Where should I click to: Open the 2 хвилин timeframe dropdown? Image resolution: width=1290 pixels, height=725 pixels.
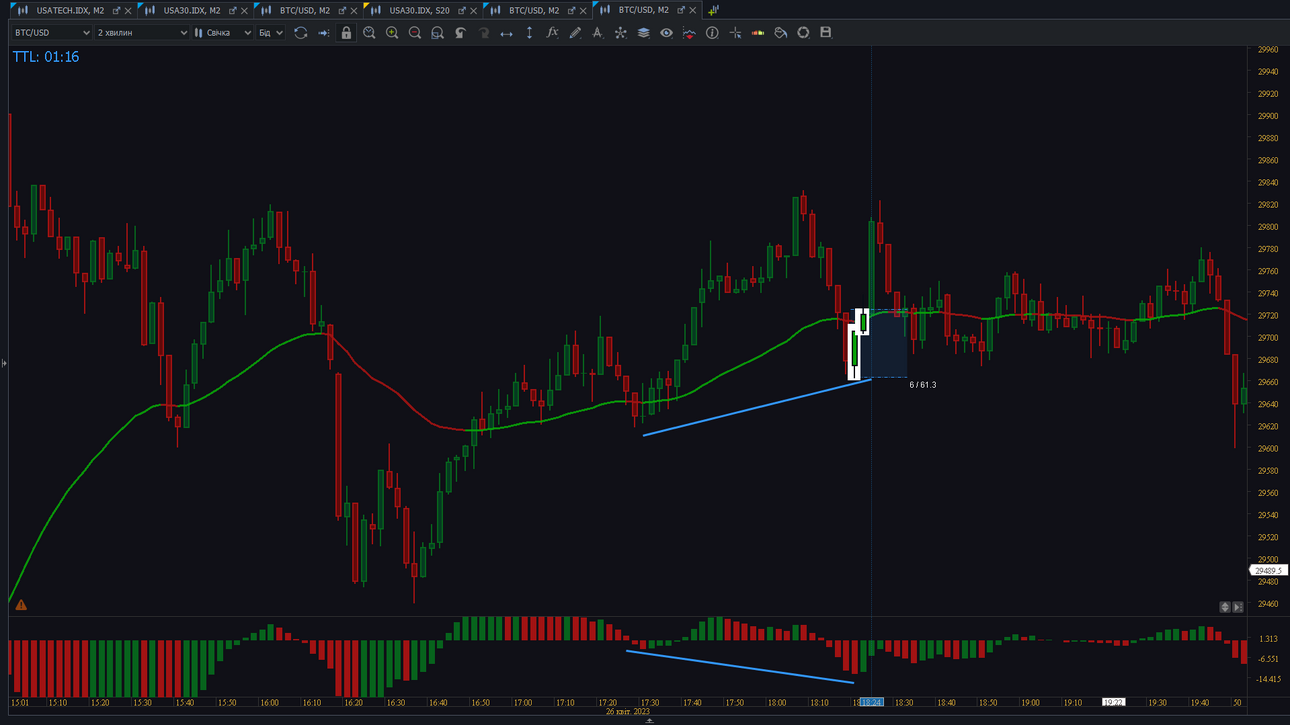point(141,33)
